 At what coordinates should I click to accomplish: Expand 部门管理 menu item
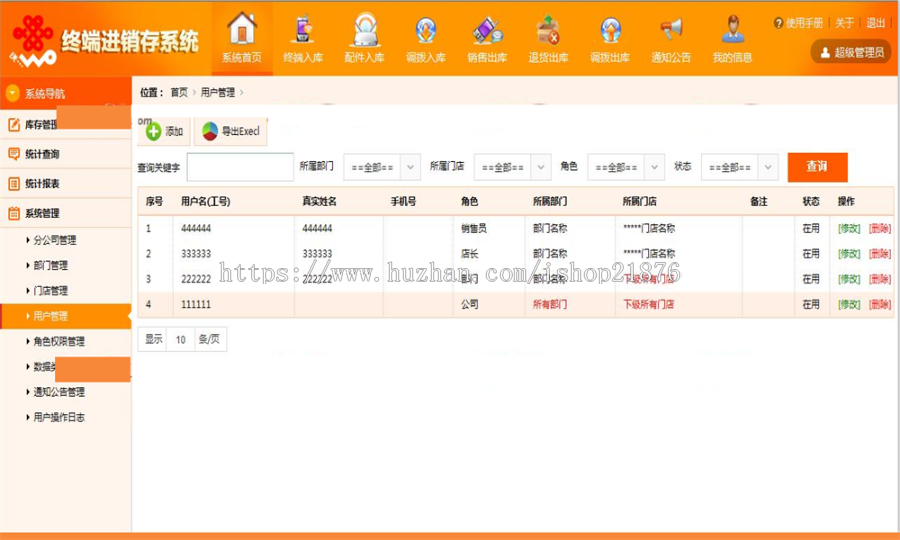point(51,266)
